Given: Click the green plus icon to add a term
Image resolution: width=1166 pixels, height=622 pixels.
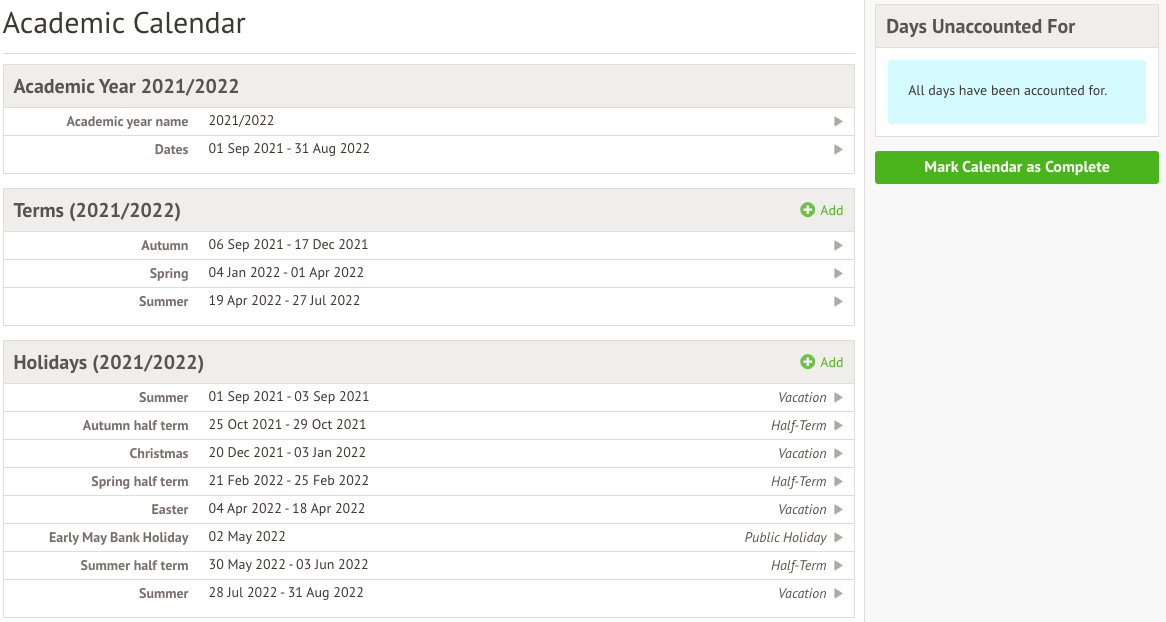Looking at the screenshot, I should (x=808, y=210).
